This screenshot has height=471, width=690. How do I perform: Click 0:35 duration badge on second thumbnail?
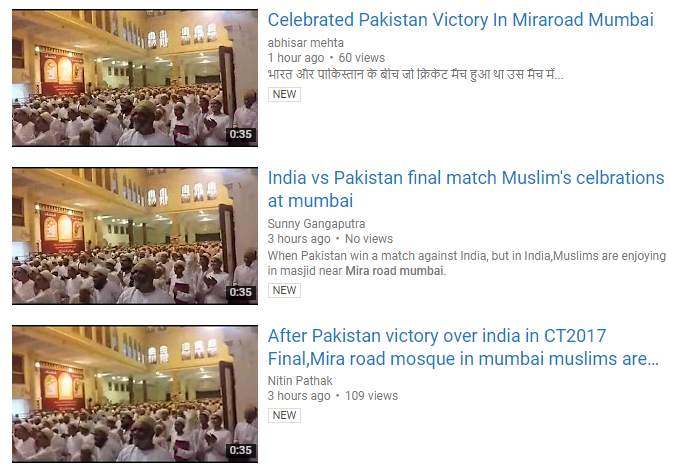[240, 292]
